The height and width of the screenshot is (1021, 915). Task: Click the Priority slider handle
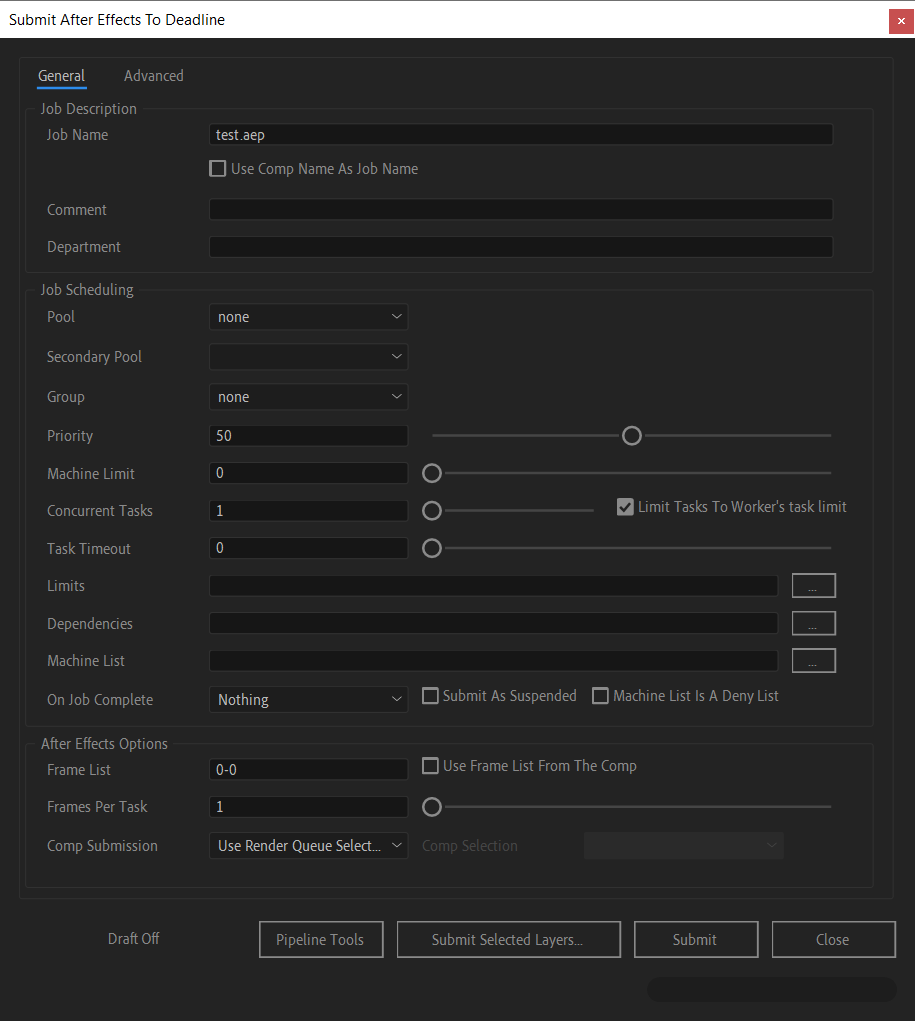pyautogui.click(x=632, y=436)
